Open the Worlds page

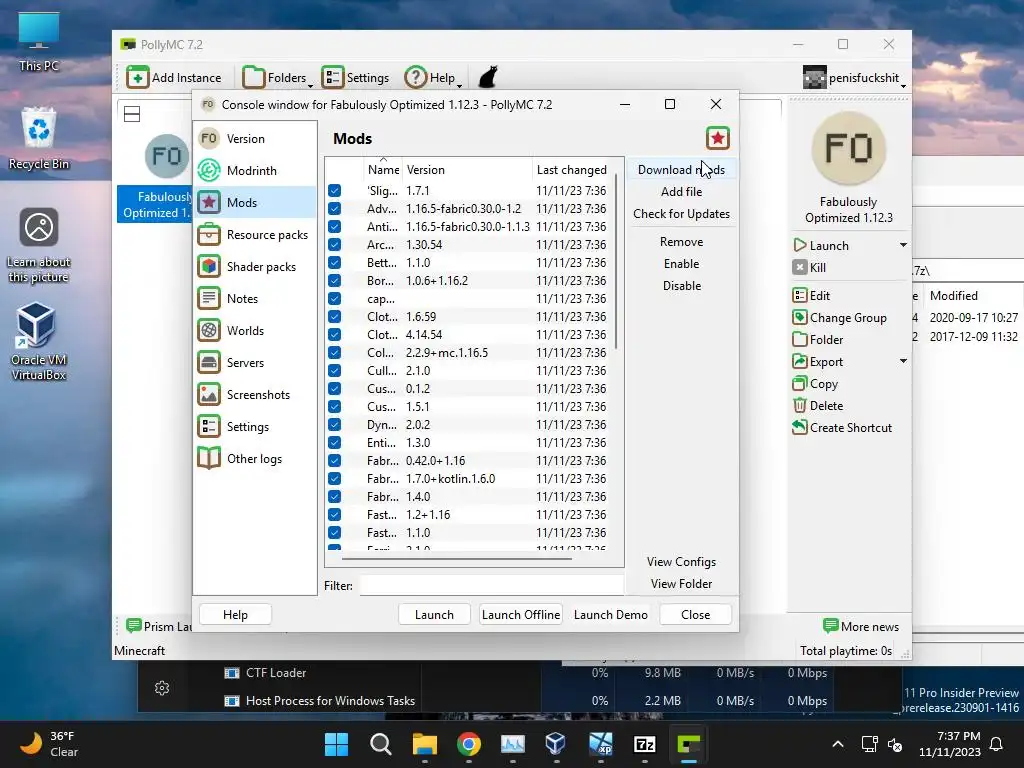click(255, 330)
